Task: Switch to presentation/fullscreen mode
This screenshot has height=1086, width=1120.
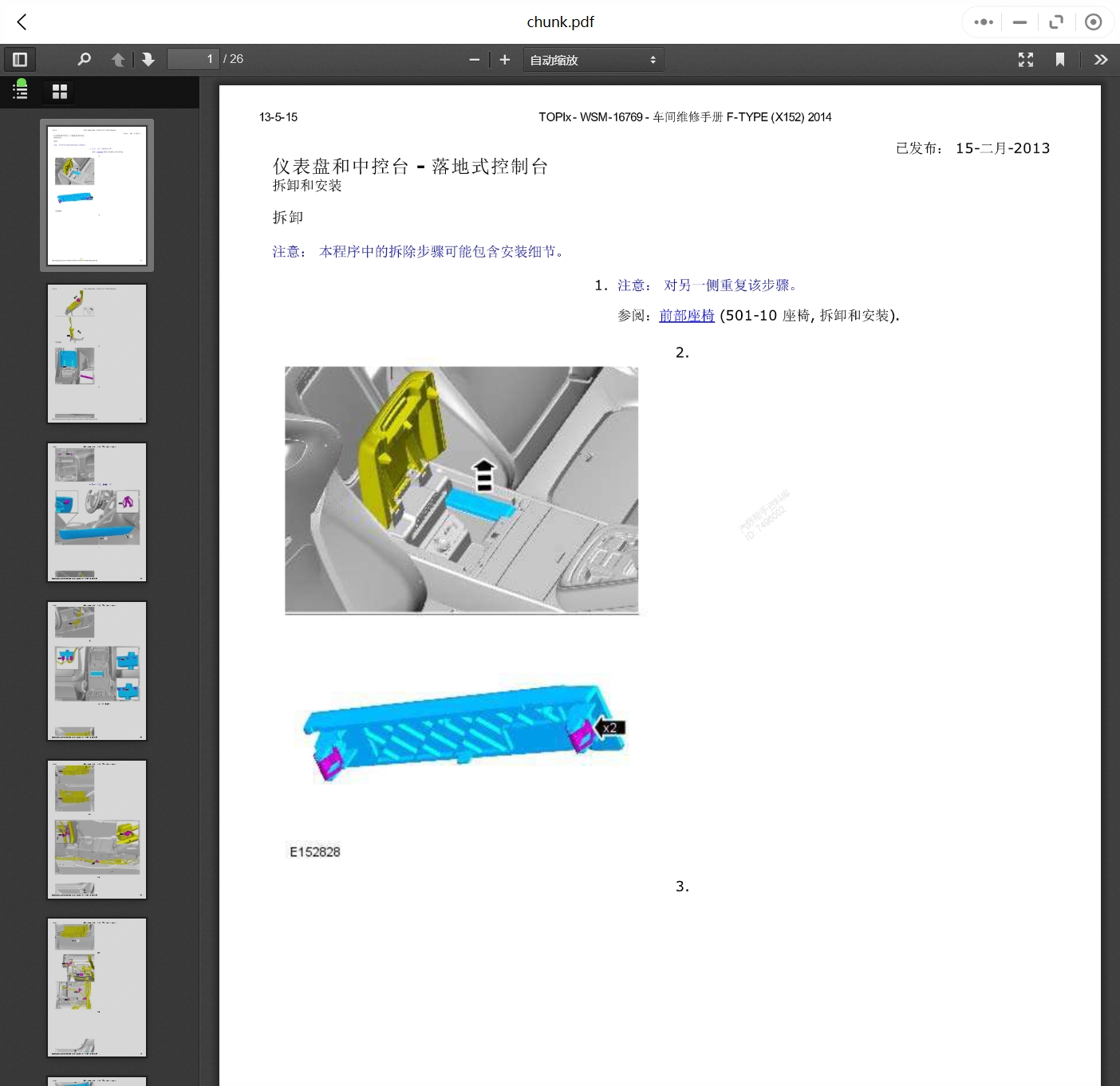Action: pyautogui.click(x=1025, y=59)
